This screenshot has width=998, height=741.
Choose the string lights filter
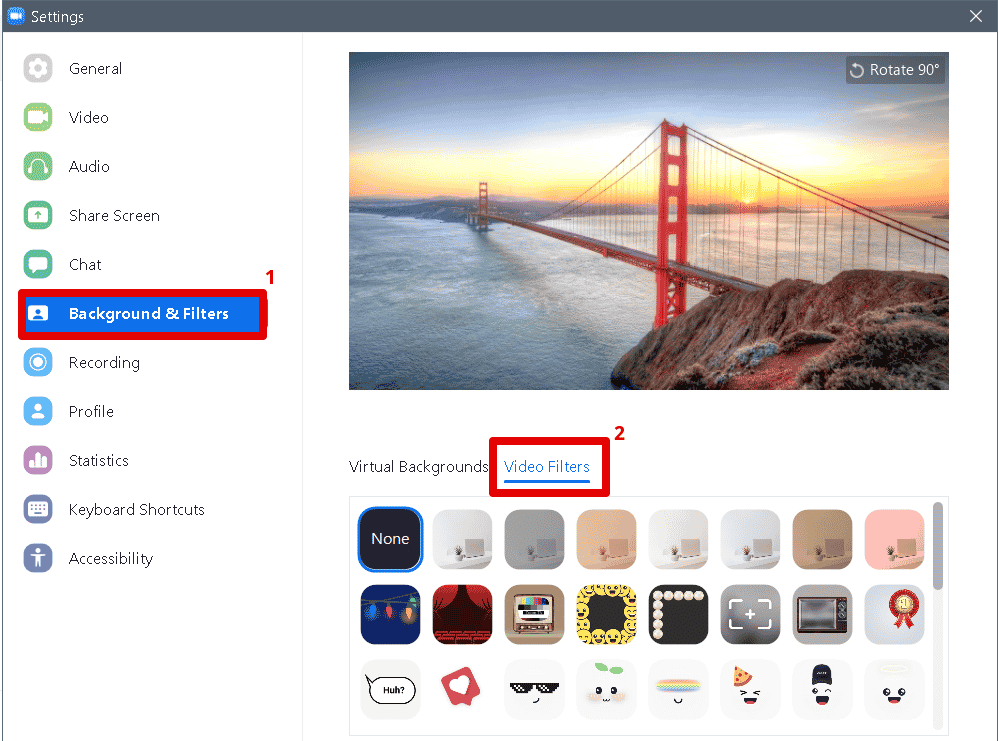390,614
